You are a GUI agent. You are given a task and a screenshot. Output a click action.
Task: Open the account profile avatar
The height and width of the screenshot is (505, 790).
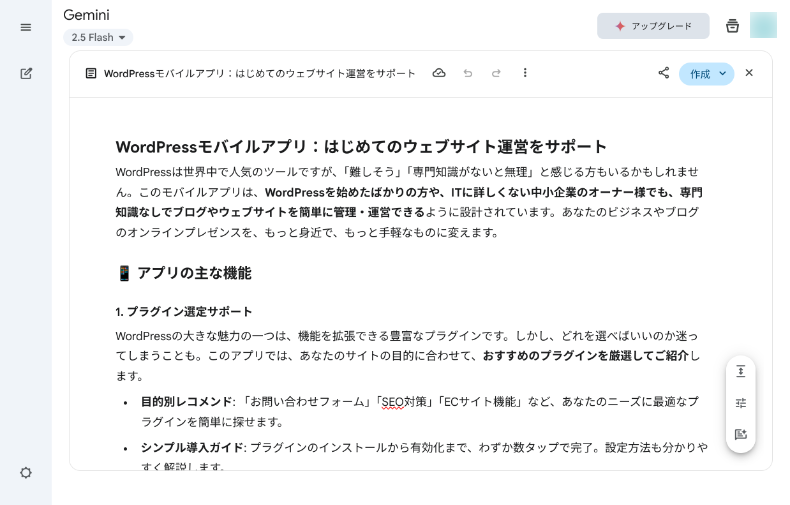pos(763,25)
